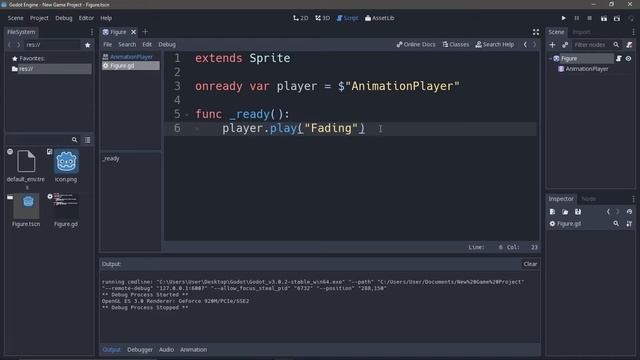This screenshot has height=360, width=640.
Task: Toggle Figure node visibility eye
Action: pyautogui.click(x=628, y=59)
